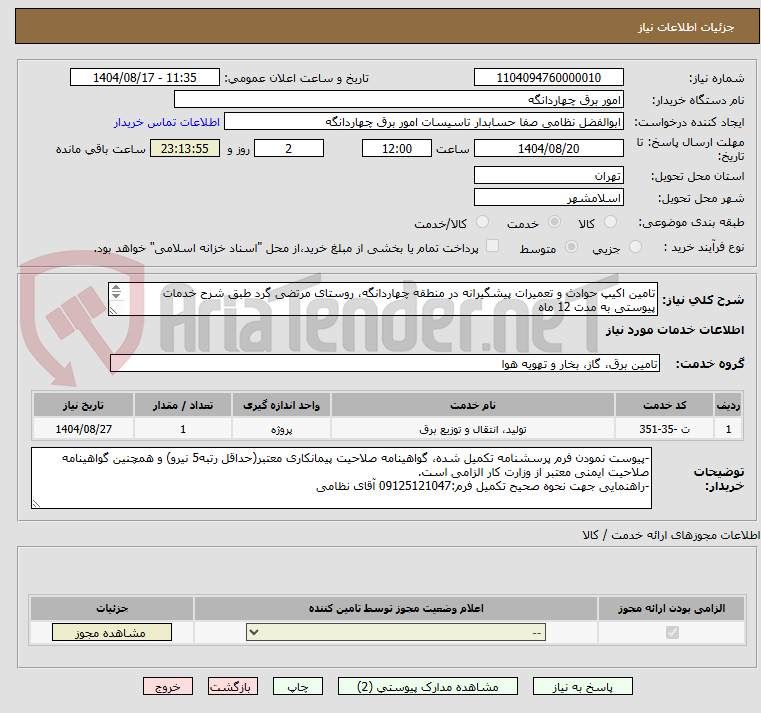
Task: Select the متوسط purchase type radio
Action: 572,247
